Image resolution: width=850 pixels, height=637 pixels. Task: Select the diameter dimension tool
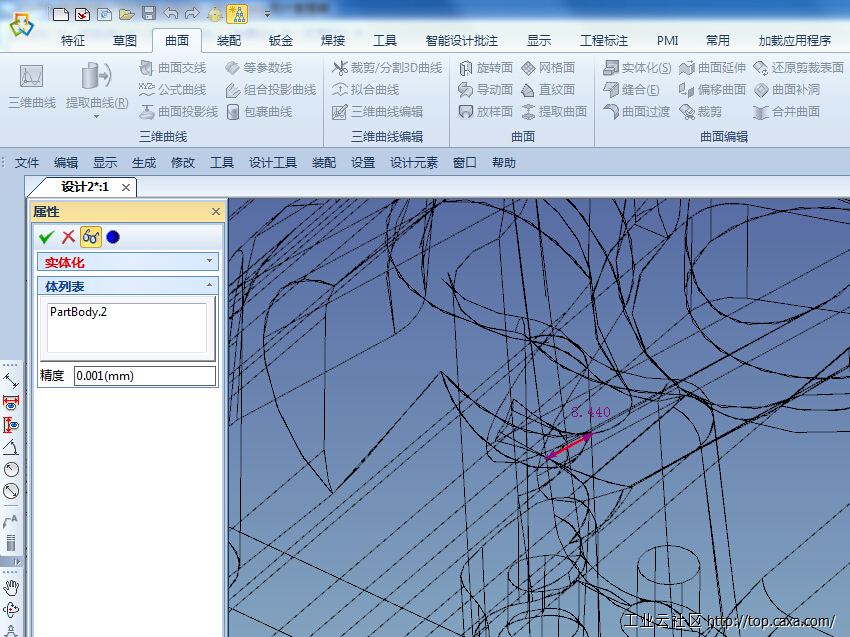pyautogui.click(x=11, y=491)
